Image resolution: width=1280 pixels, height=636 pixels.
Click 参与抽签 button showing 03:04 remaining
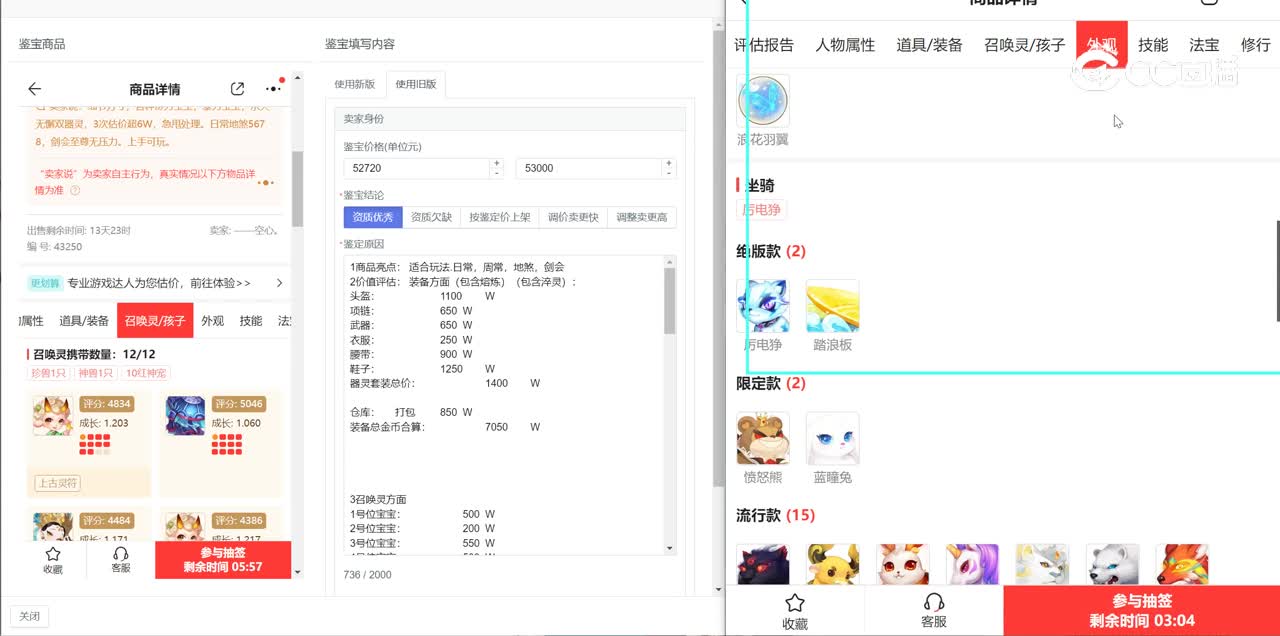point(1141,611)
